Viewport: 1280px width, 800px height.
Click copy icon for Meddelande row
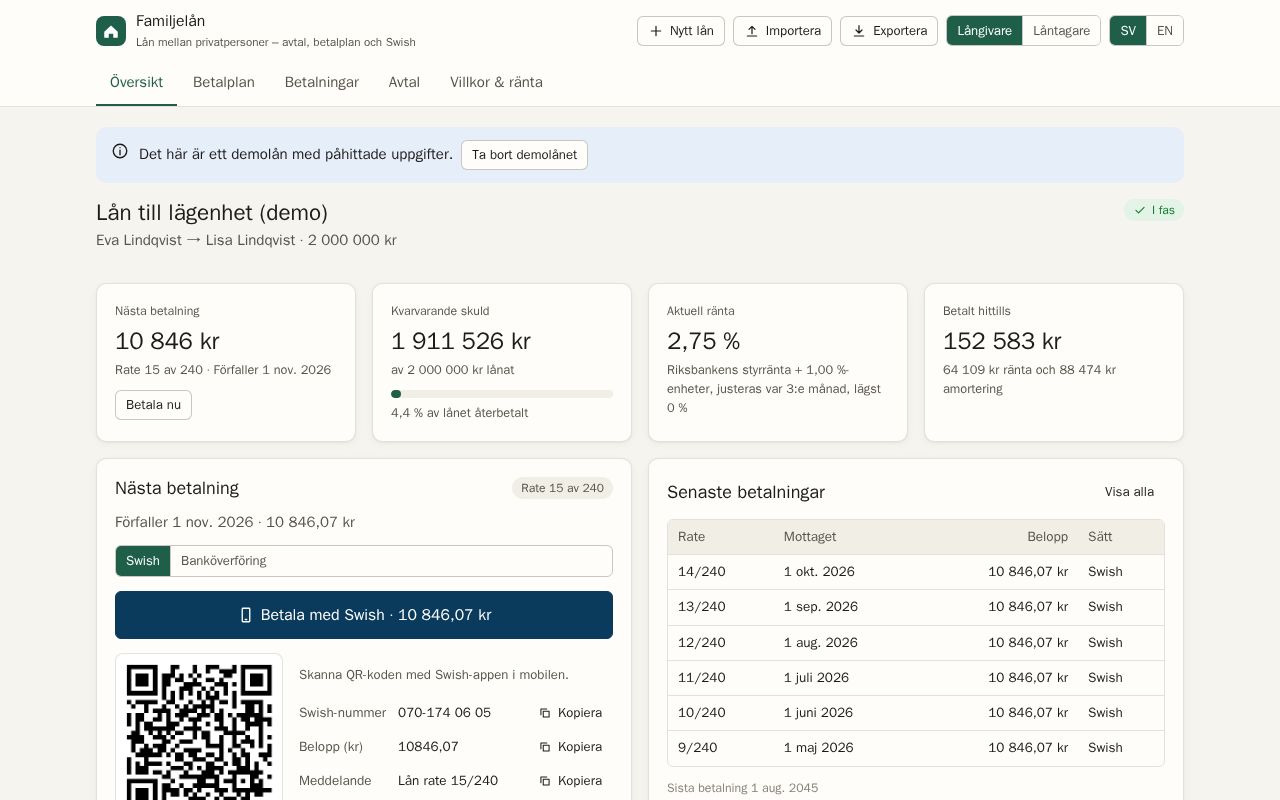pos(545,781)
